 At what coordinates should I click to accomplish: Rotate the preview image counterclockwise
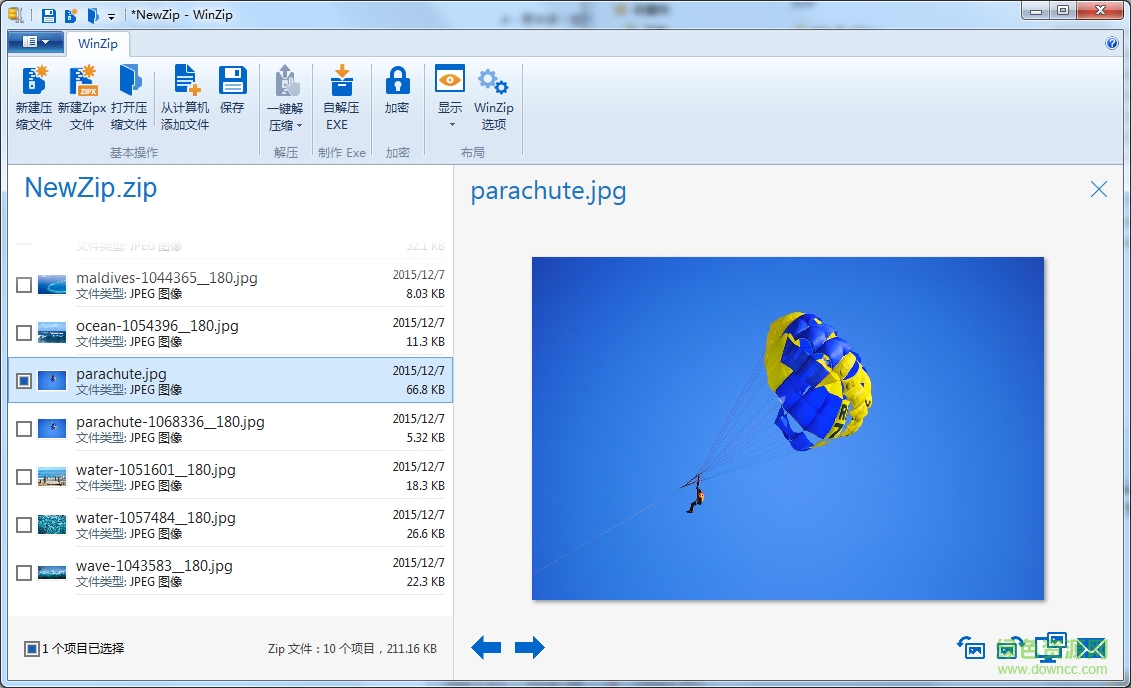(x=970, y=648)
